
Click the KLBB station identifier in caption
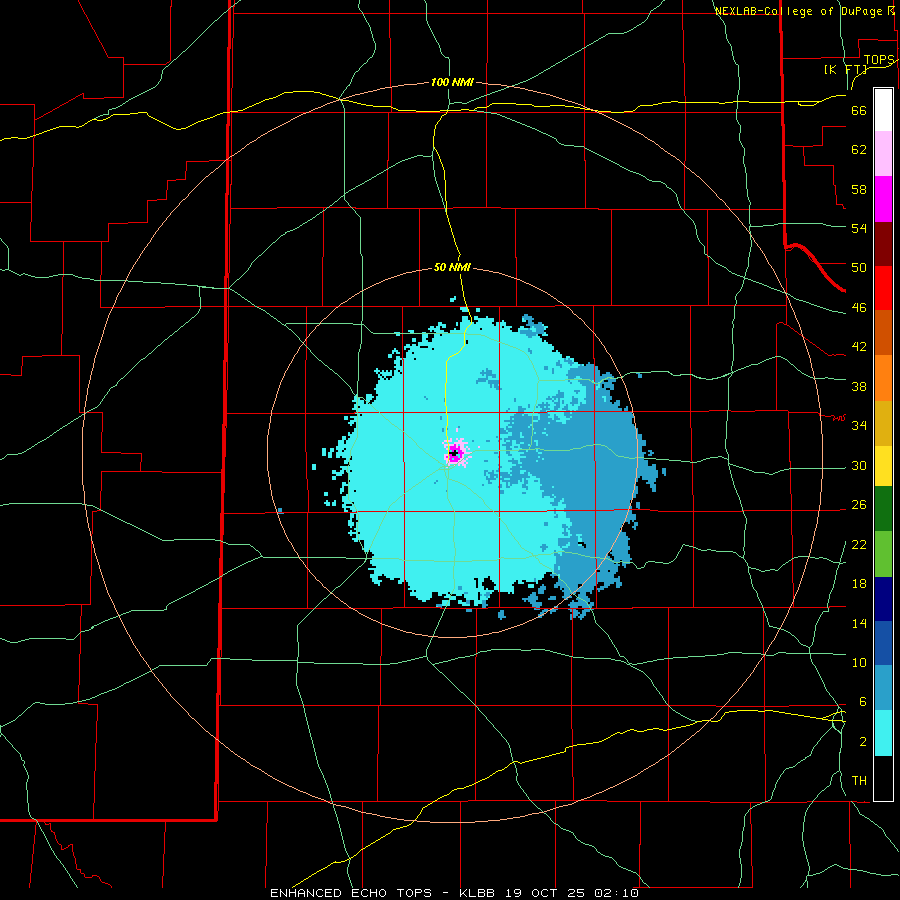pos(479,893)
